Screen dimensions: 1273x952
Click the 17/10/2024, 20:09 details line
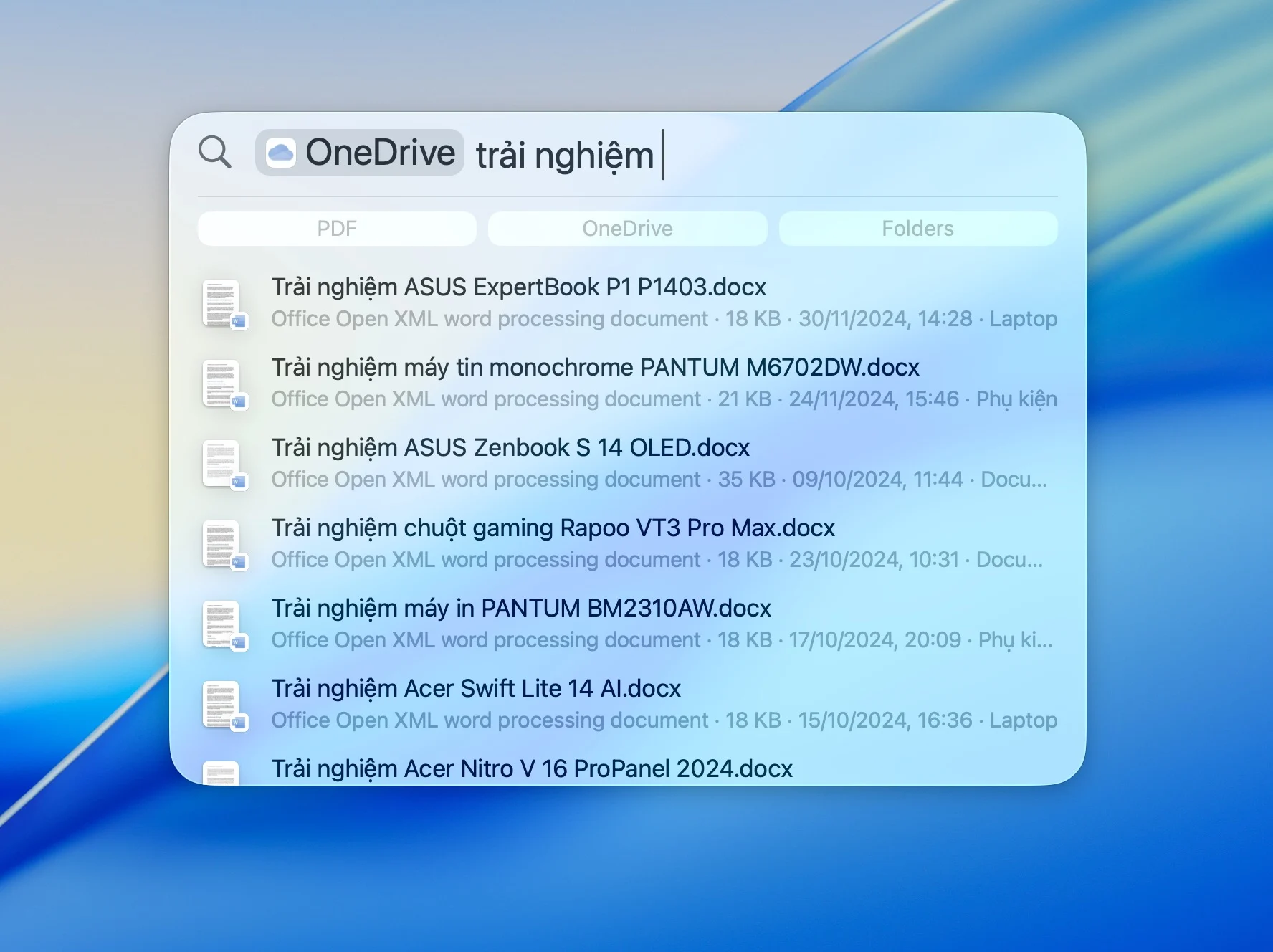click(x=662, y=640)
